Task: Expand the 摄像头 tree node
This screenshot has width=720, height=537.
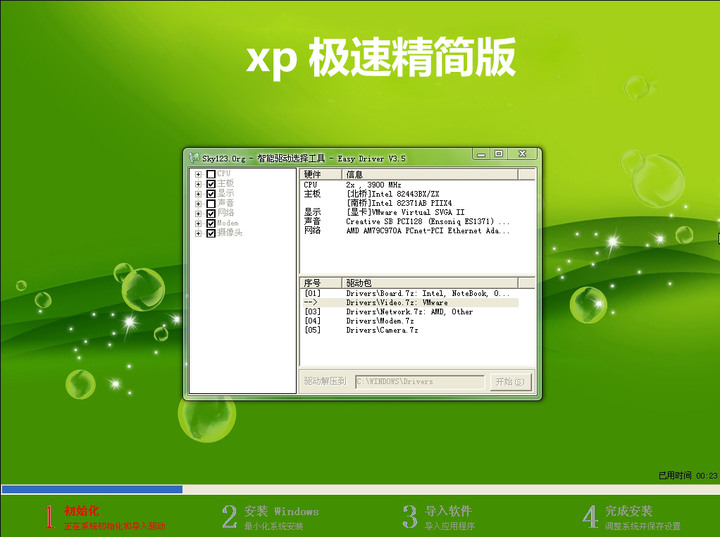Action: pyautogui.click(x=198, y=233)
